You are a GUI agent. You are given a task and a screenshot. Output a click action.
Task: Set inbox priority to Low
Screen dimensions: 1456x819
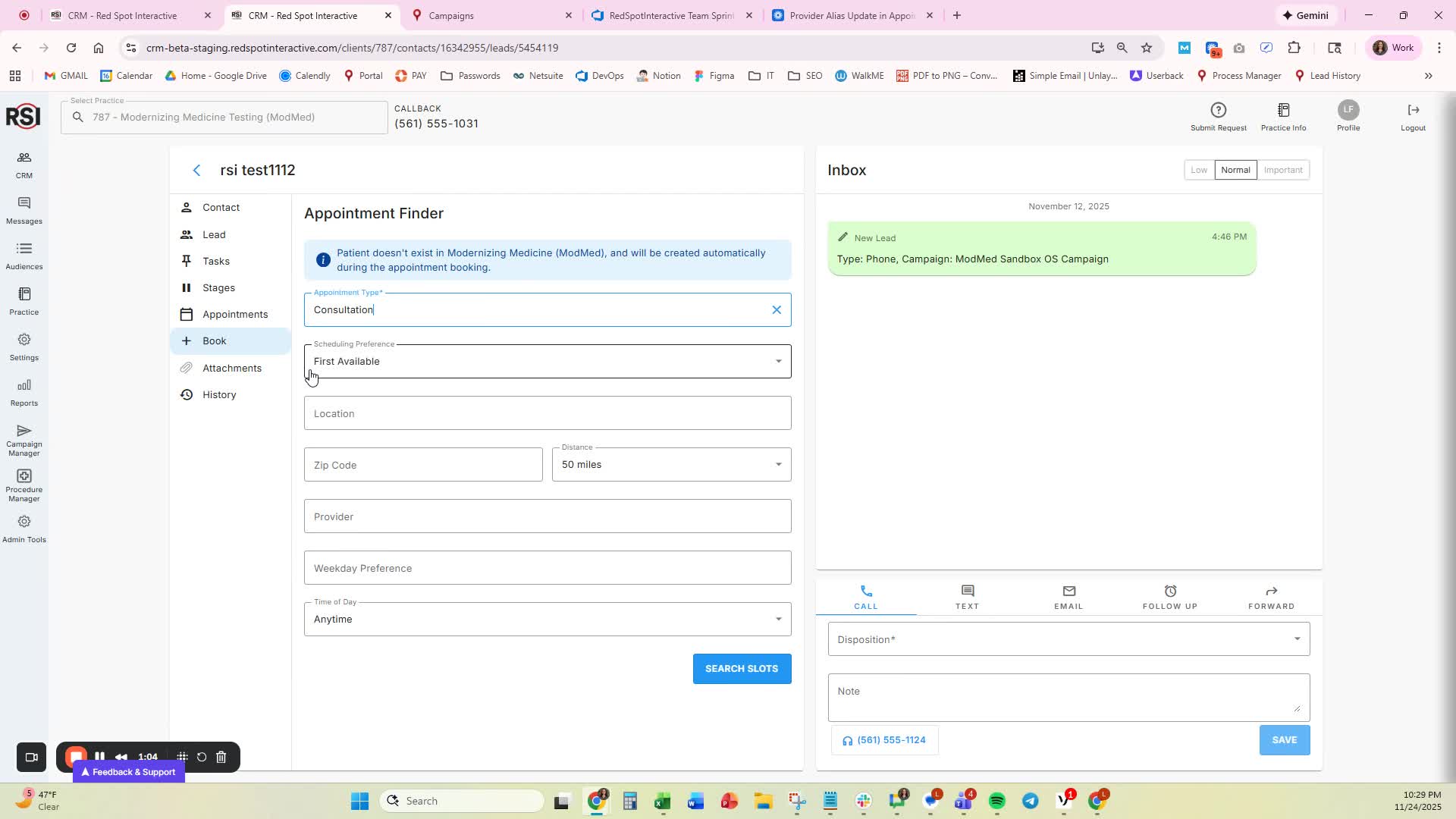pyautogui.click(x=1198, y=170)
